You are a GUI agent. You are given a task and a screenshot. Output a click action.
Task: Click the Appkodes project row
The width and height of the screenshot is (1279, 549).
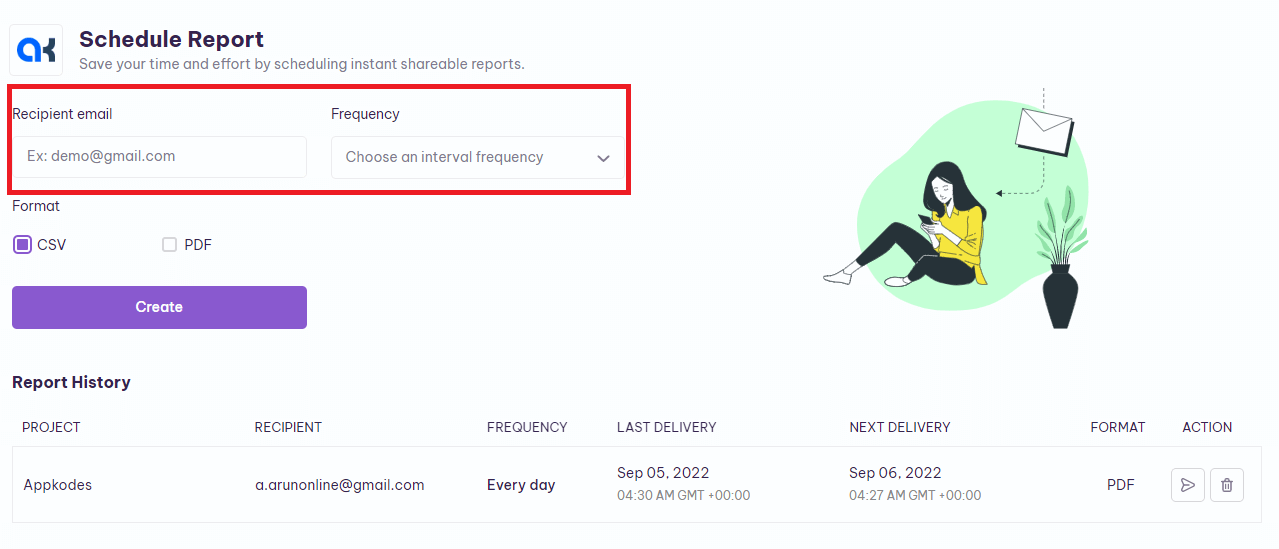click(x=637, y=485)
